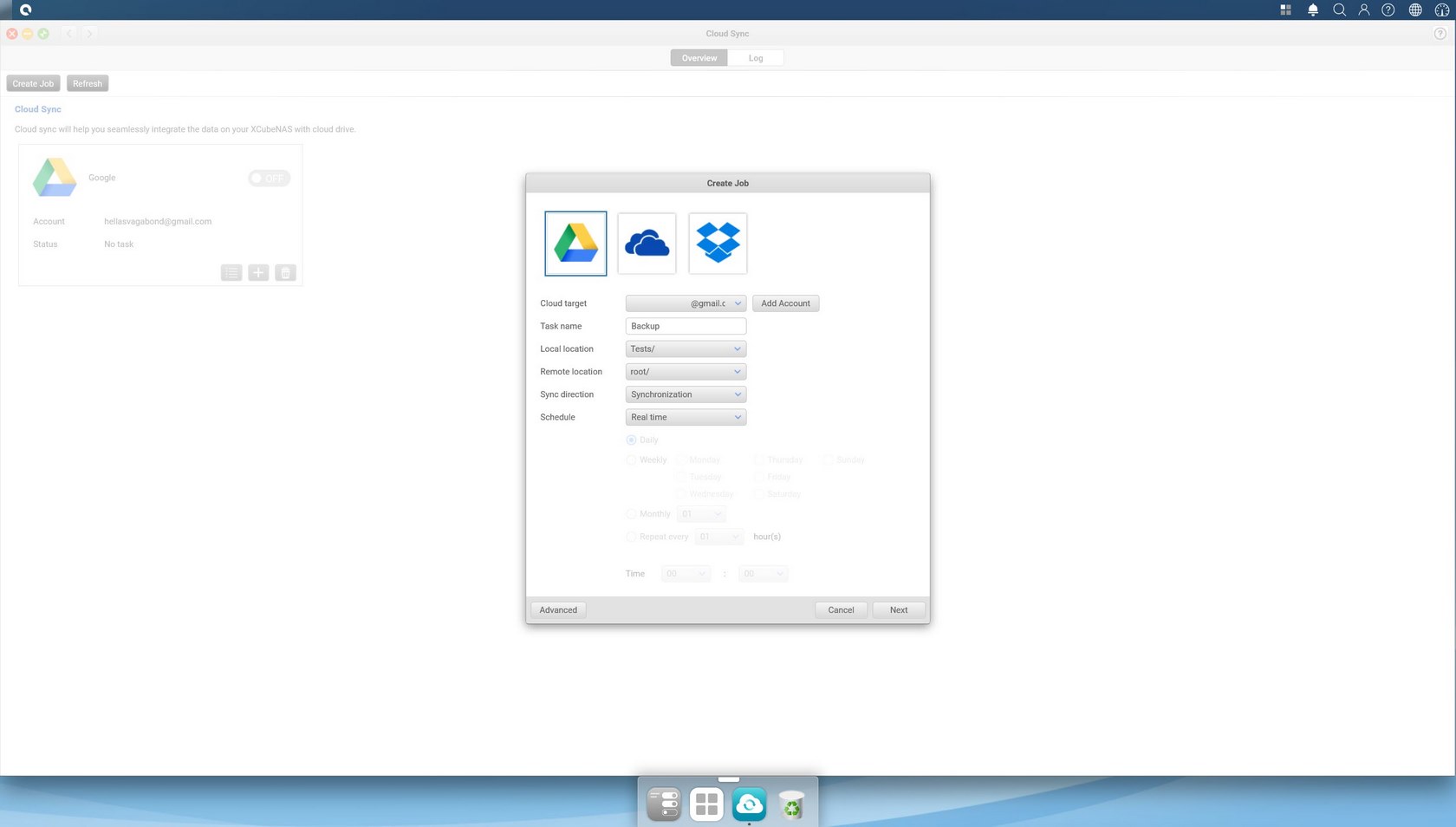Open the Repeat every hours dropdown

[719, 537]
